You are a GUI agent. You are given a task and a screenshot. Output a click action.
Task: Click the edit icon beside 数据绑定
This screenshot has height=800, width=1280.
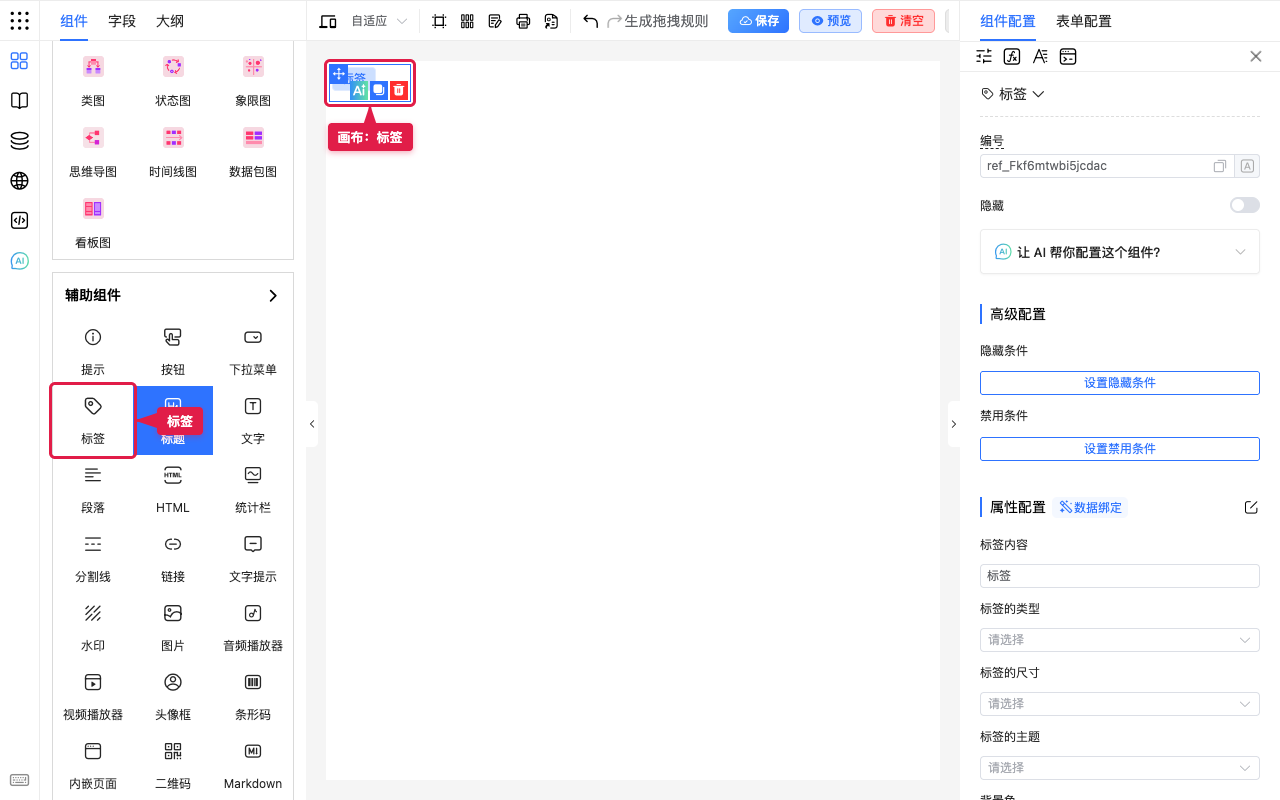1251,507
